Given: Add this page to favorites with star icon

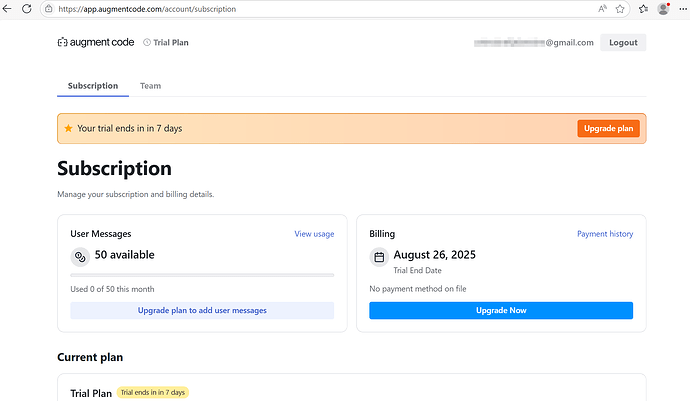Looking at the screenshot, I should (620, 8).
